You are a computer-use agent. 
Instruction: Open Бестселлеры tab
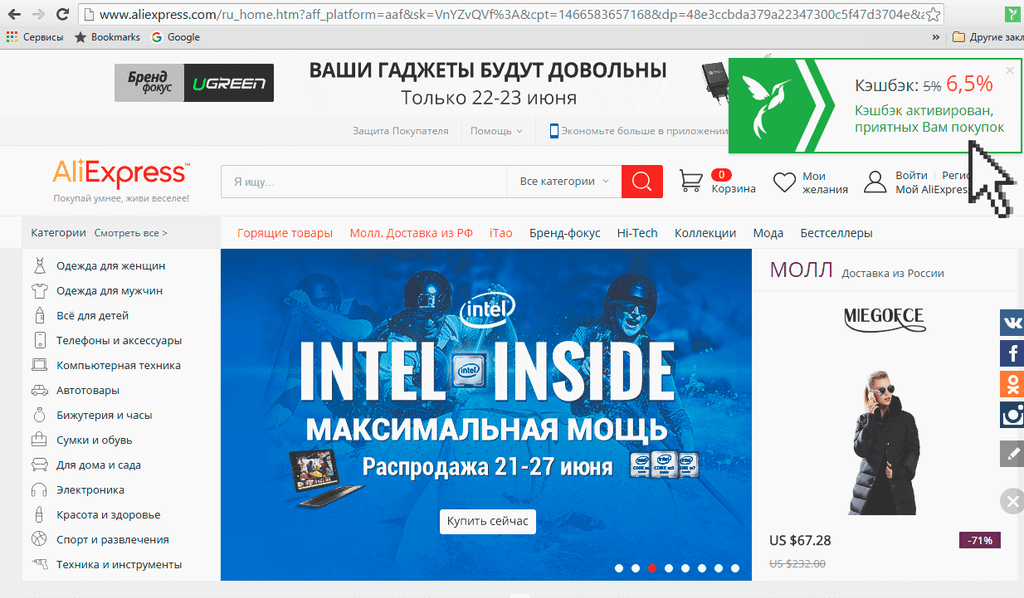pos(836,233)
